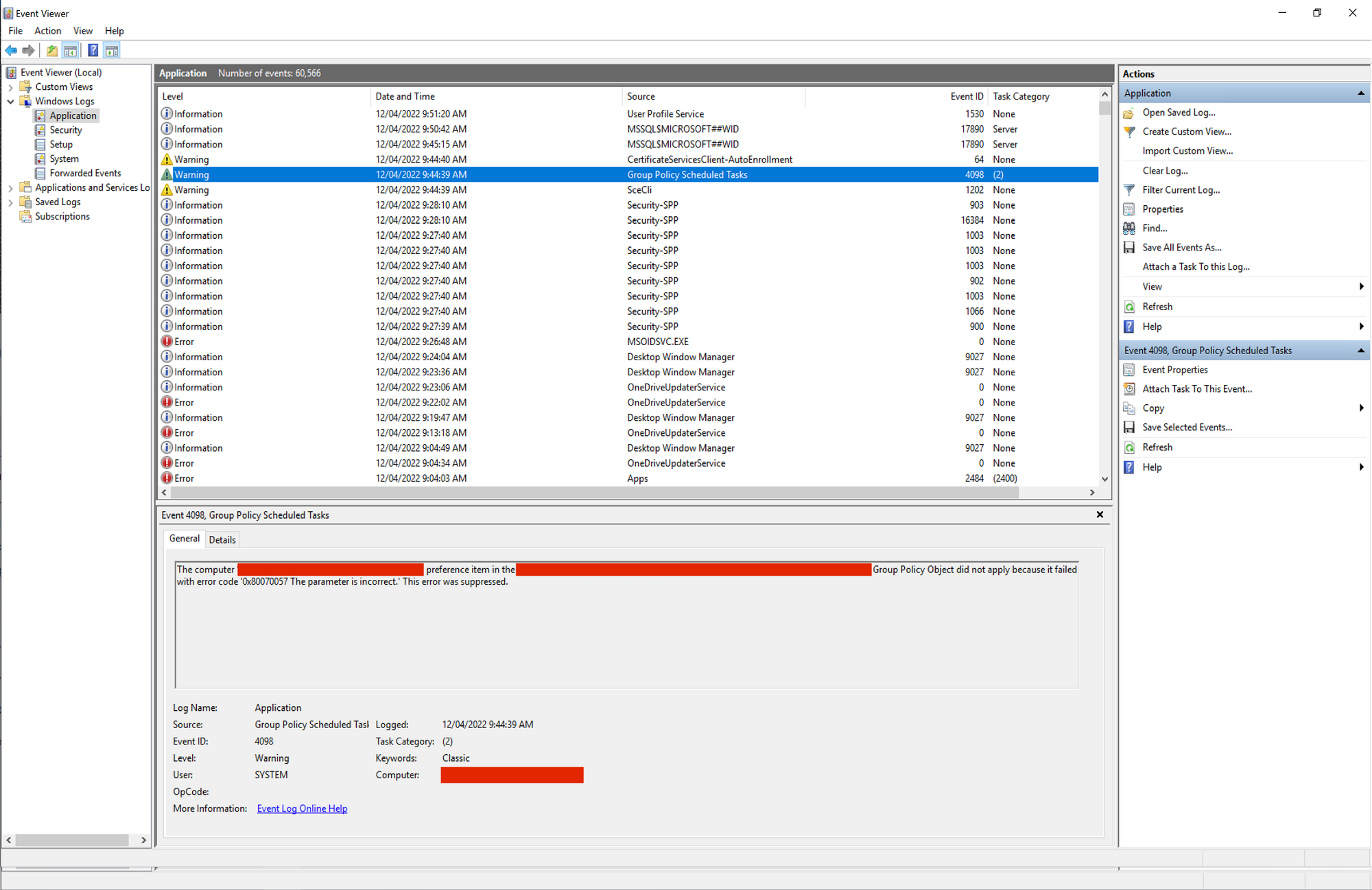Click Save All Events As floppy icon
The width and height of the screenshot is (1372, 890).
1129,248
